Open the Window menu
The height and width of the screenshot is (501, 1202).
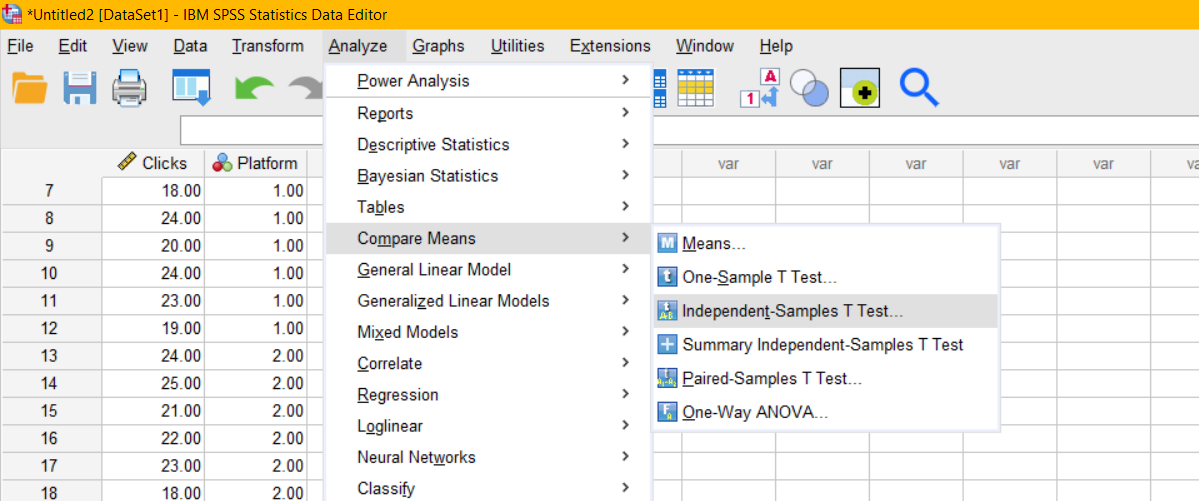pyautogui.click(x=705, y=46)
